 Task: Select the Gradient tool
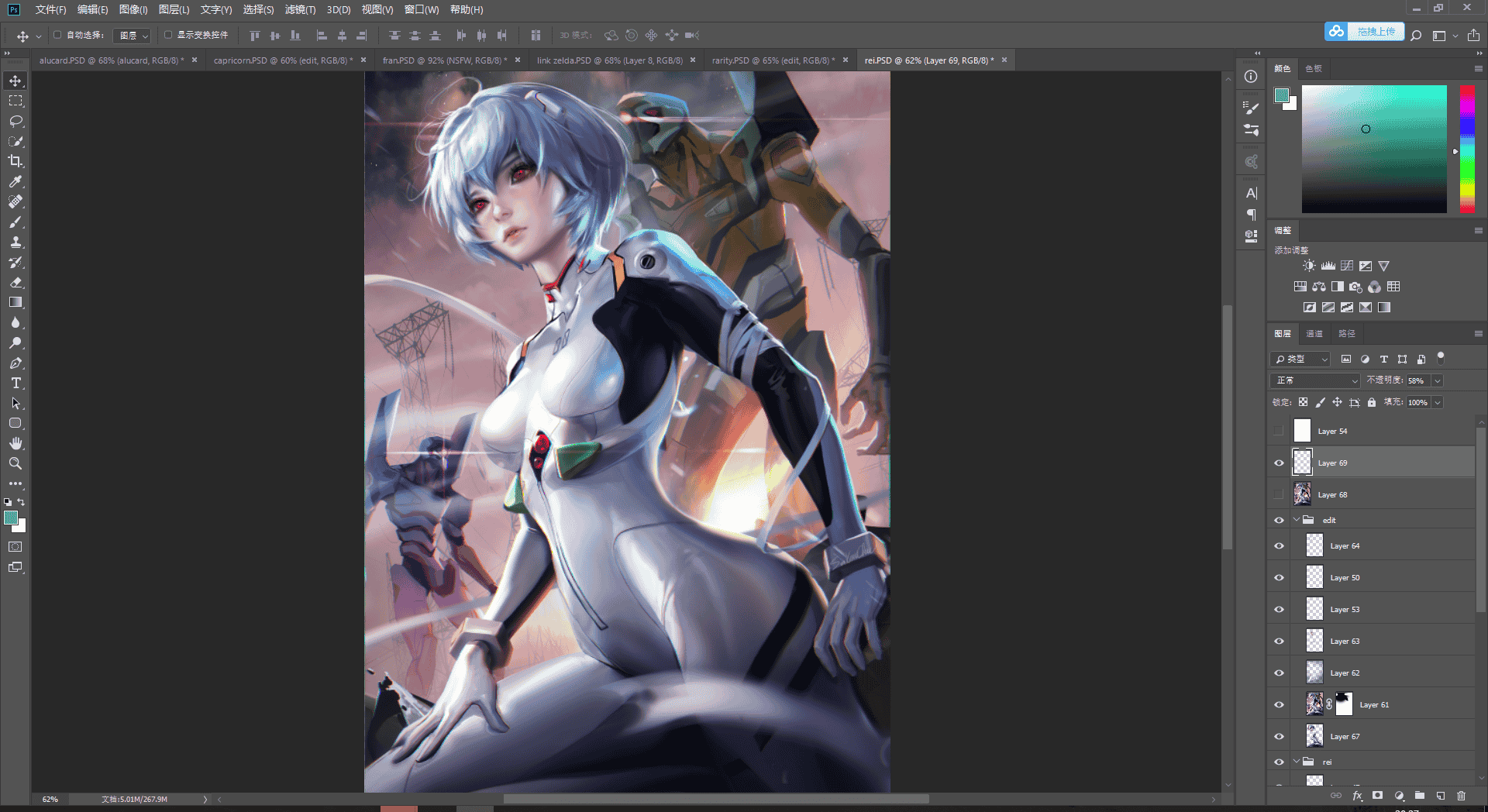[15, 302]
